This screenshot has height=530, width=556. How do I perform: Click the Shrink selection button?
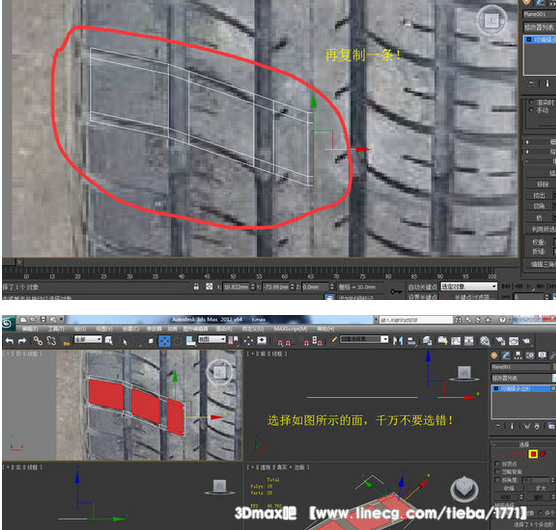(x=508, y=489)
